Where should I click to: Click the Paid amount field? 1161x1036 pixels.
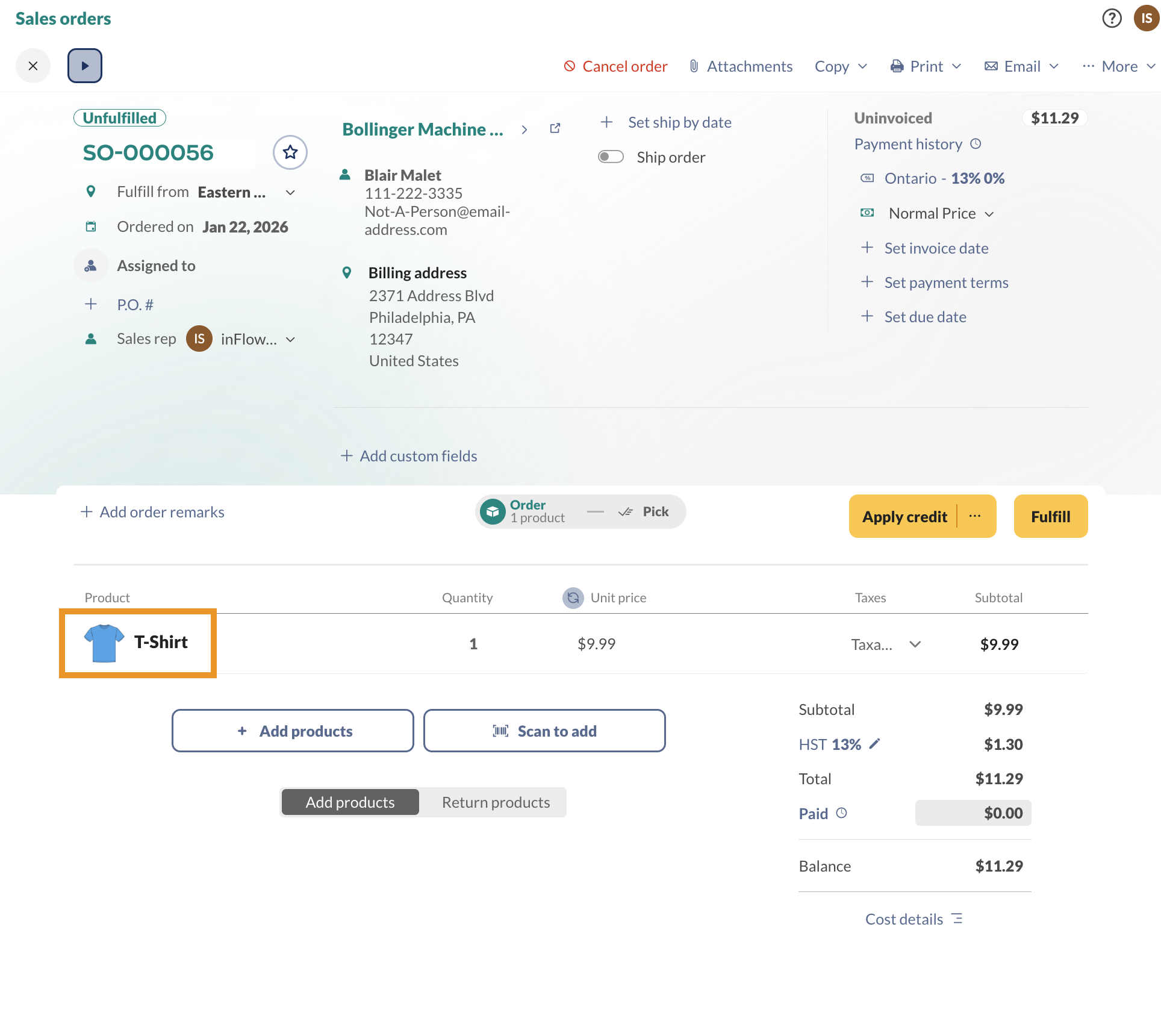click(973, 813)
